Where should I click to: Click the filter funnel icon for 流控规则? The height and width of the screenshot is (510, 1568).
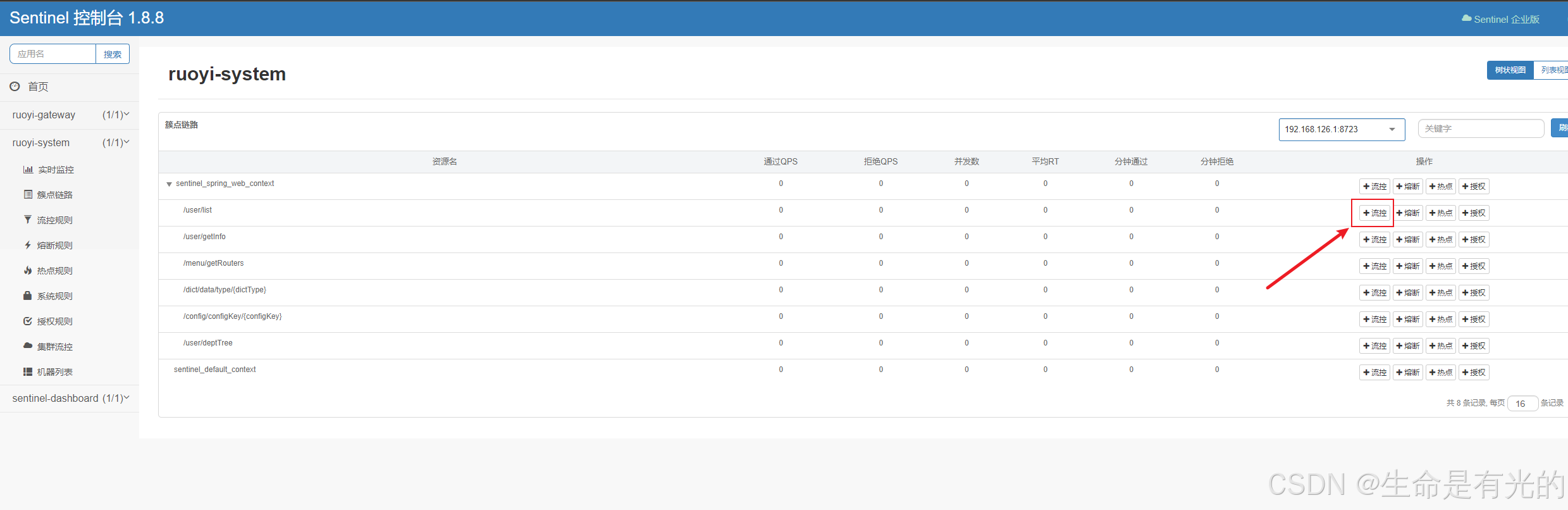[28, 220]
